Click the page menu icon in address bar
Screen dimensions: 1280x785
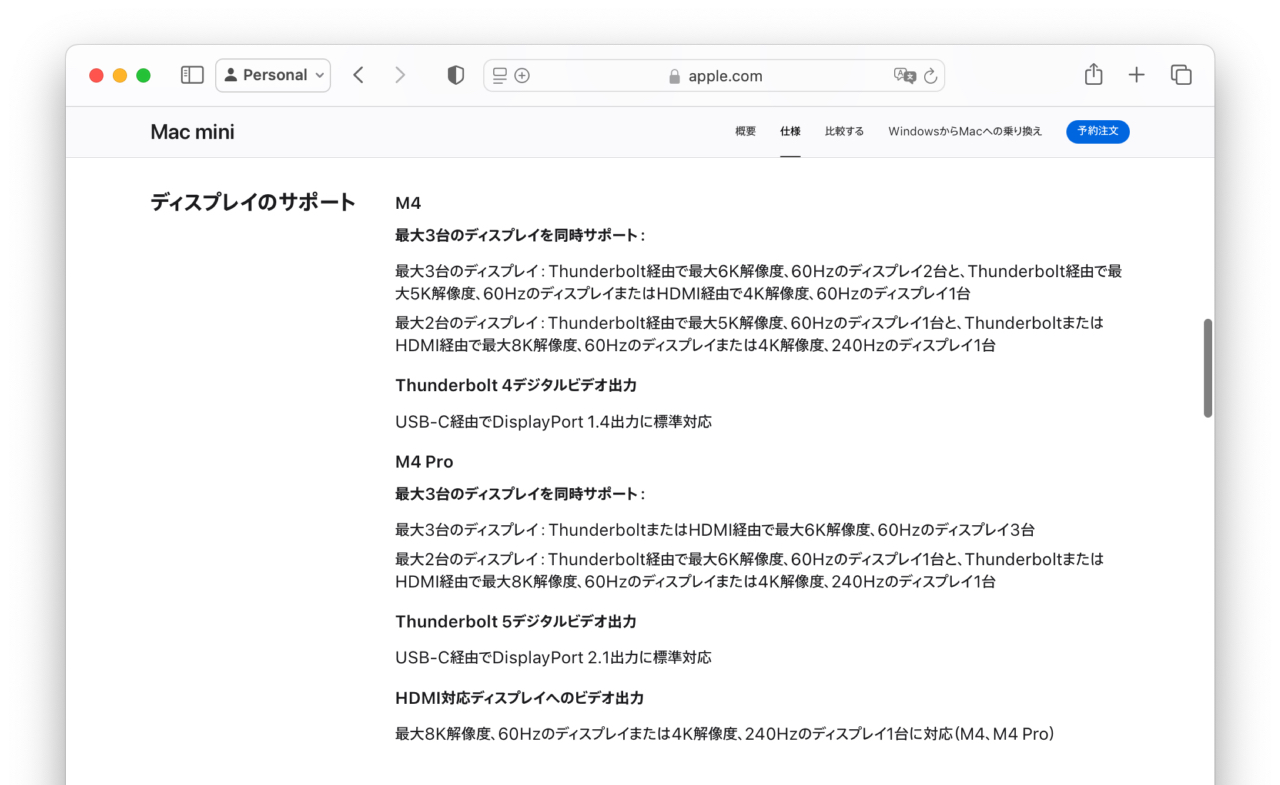coord(500,75)
